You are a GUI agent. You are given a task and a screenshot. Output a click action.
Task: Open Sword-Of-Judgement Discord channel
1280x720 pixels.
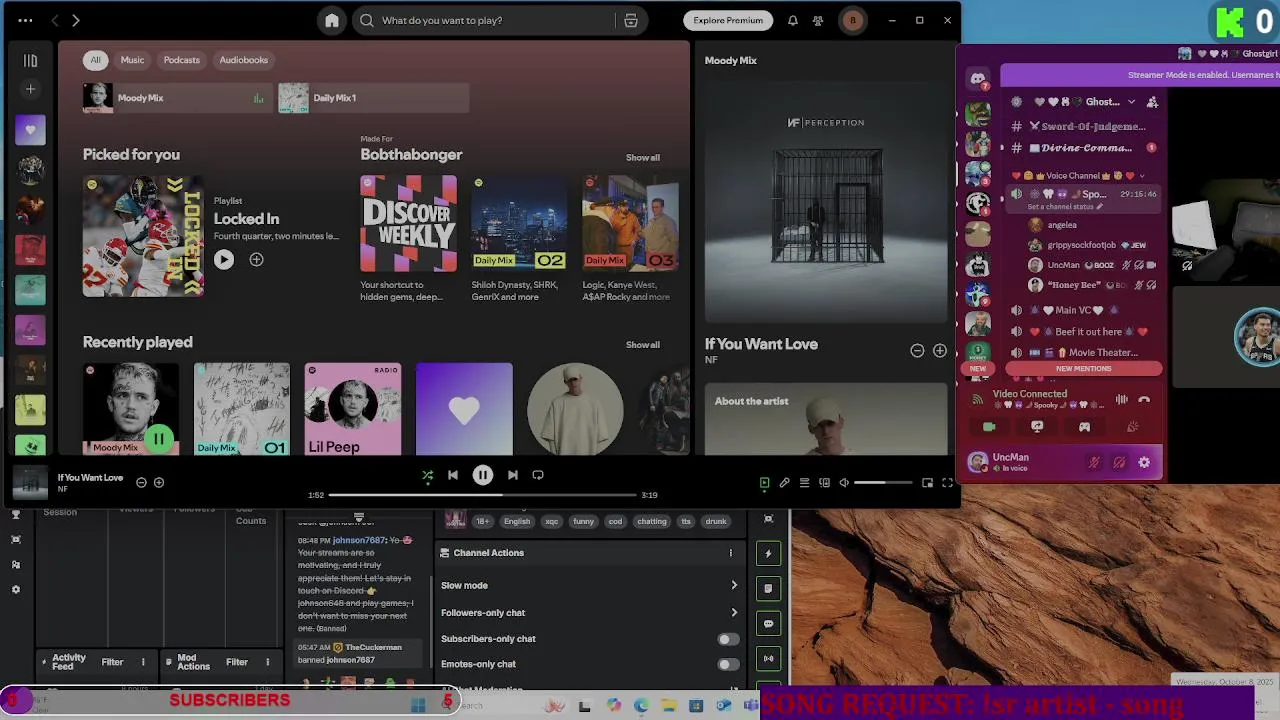pyautogui.click(x=1084, y=127)
